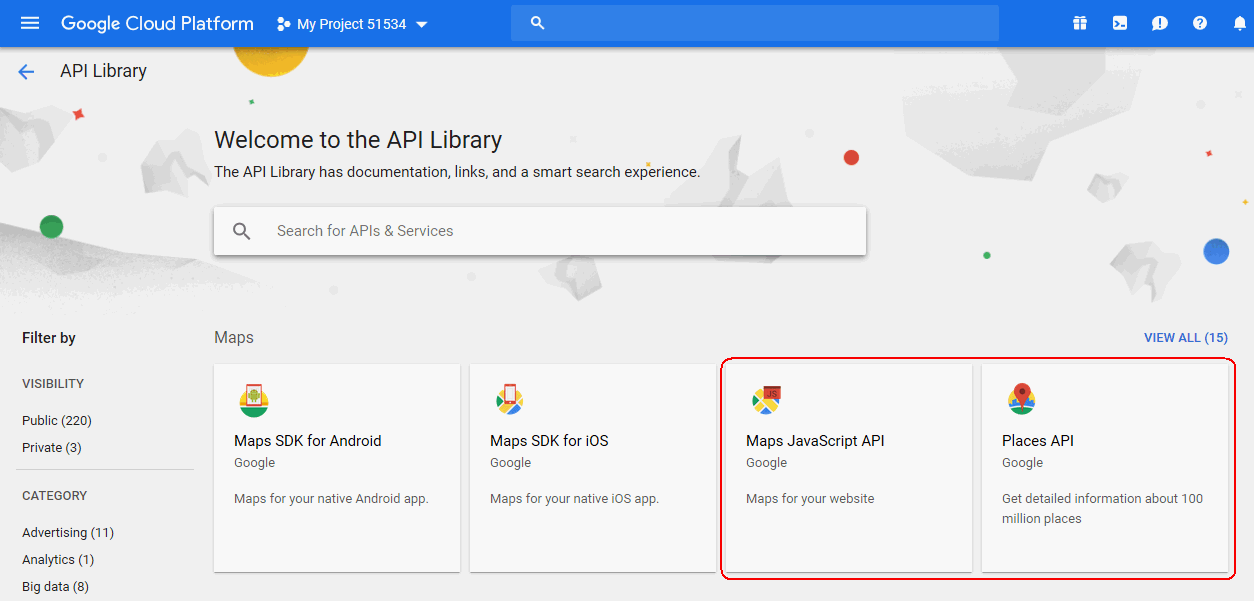The image size is (1254, 601).
Task: Filter by Public visibility
Action: point(57,421)
